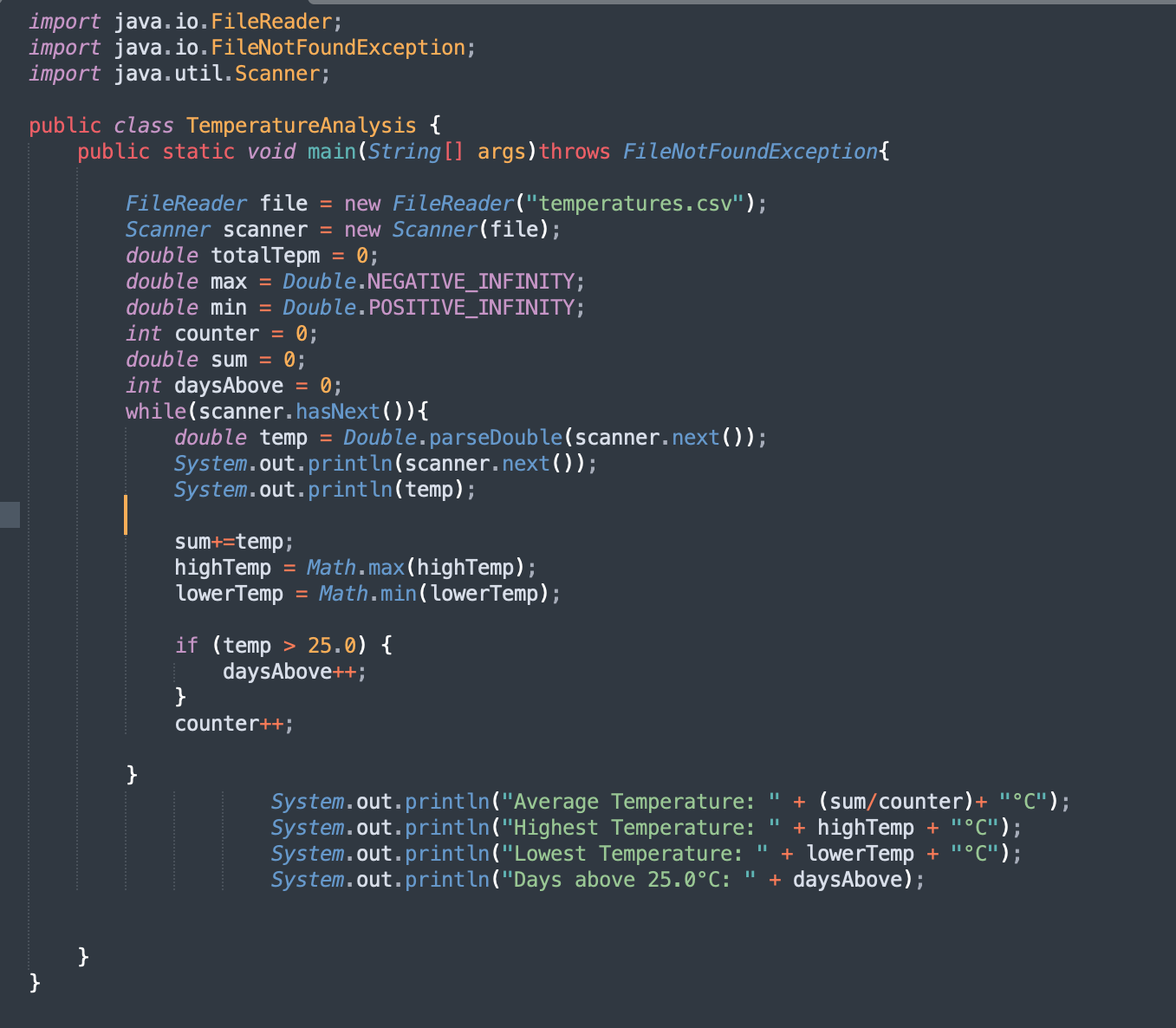Image resolution: width=1176 pixels, height=1028 pixels.
Task: Click the Math.max call
Action: tap(415, 568)
